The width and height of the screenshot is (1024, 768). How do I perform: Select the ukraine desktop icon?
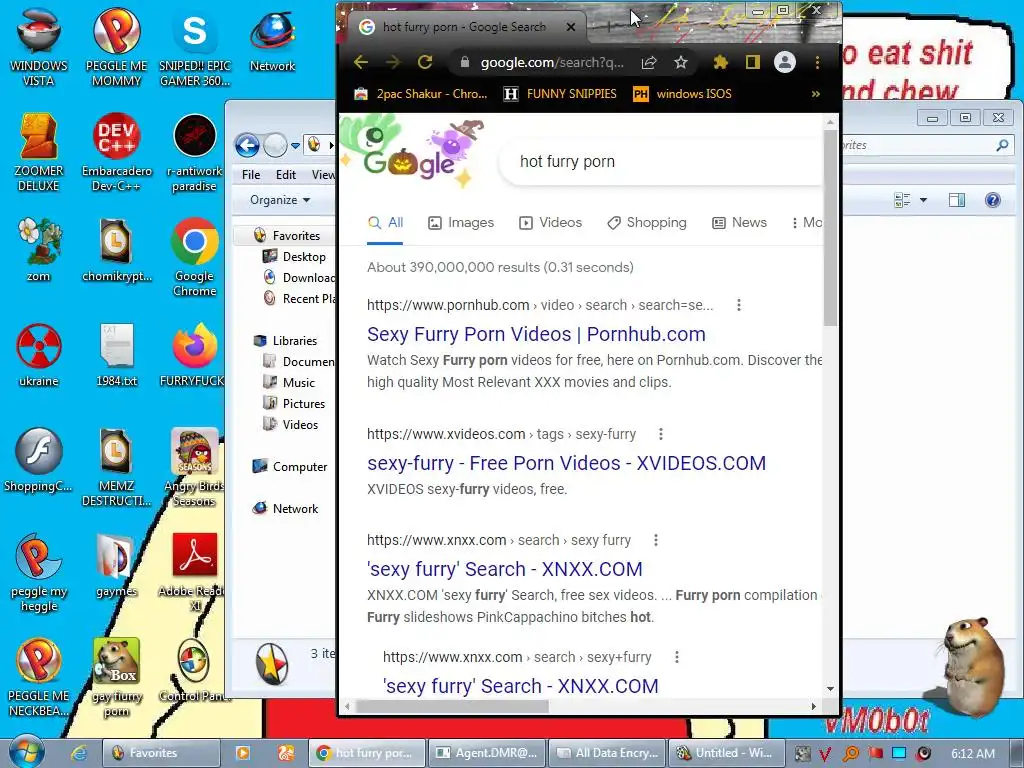click(39, 355)
